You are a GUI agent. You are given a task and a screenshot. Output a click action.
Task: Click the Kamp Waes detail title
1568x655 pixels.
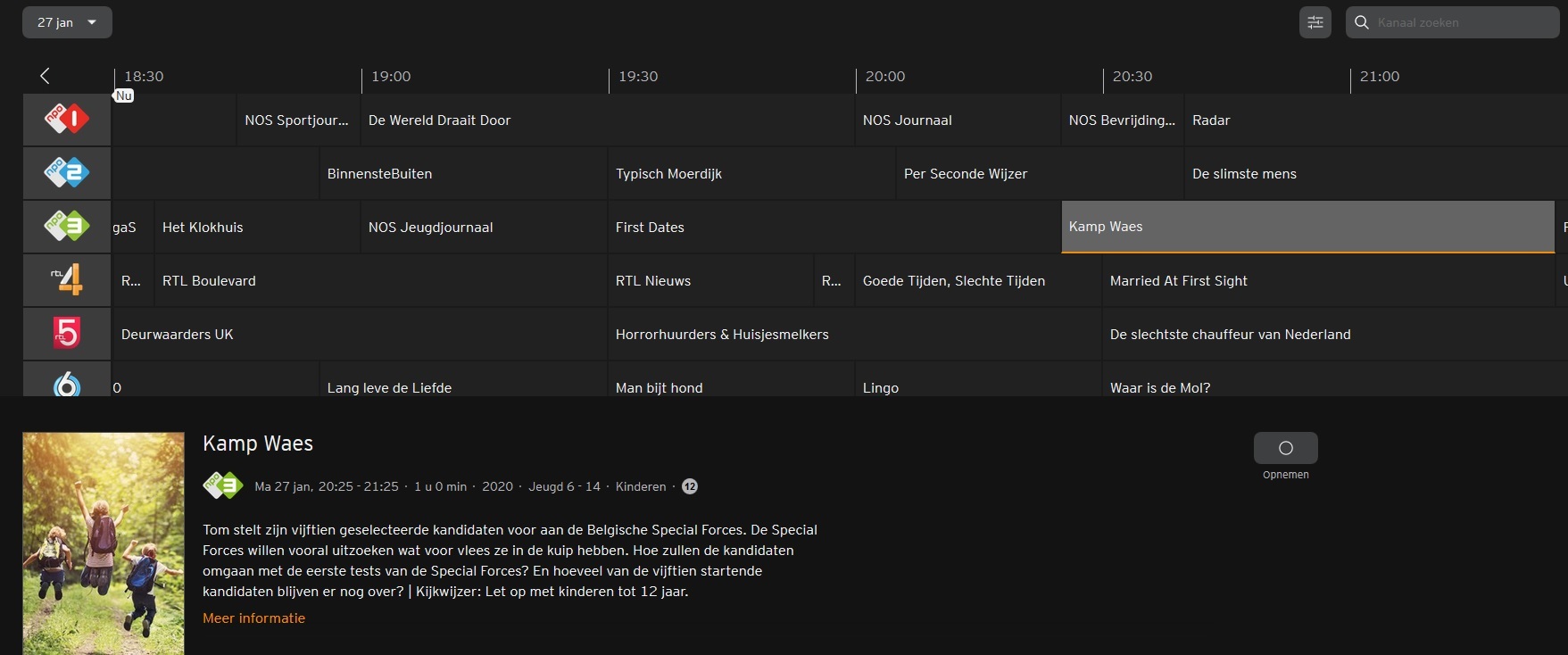(x=258, y=444)
